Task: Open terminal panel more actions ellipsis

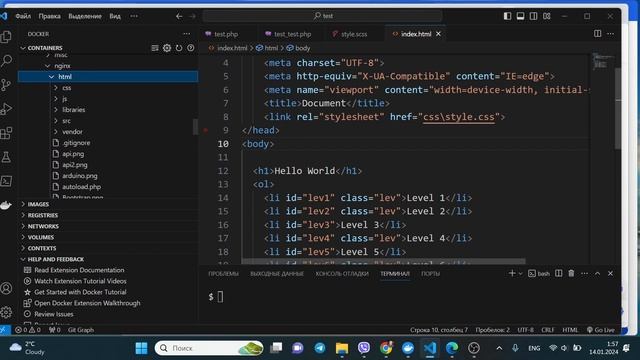Action: [x=584, y=273]
